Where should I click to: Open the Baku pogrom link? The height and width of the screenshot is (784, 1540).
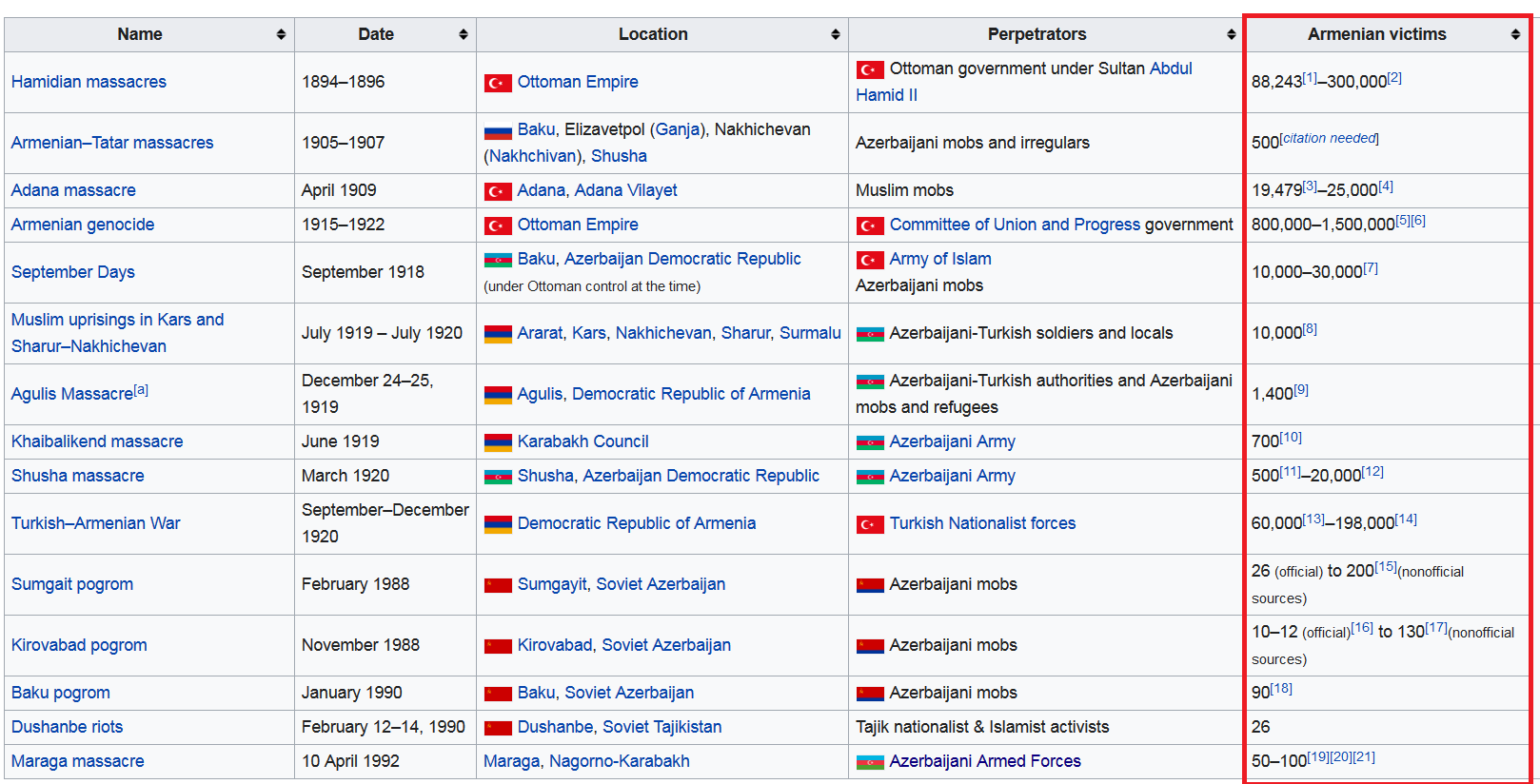point(61,693)
